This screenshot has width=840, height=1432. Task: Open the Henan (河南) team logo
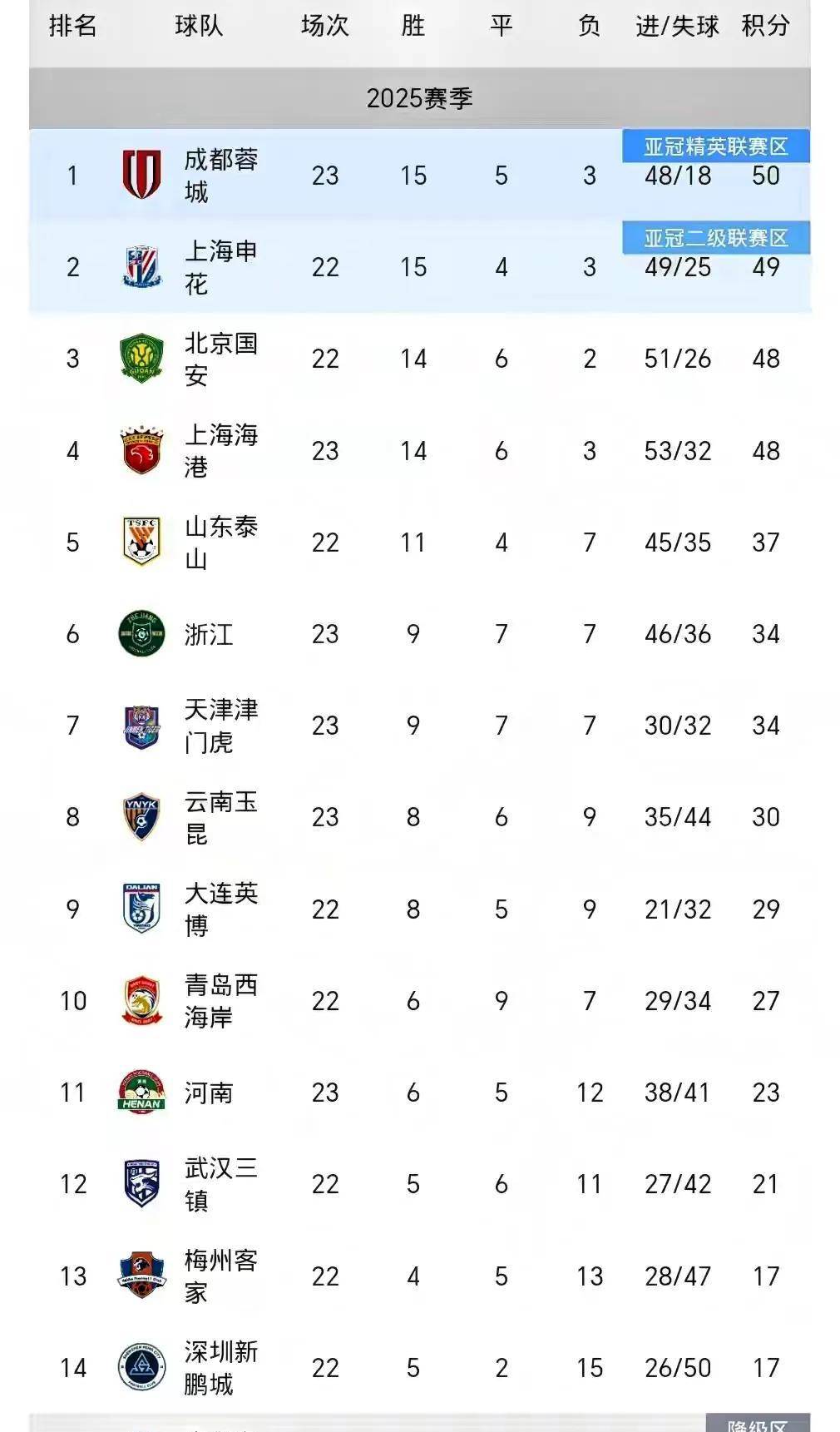coord(141,1093)
